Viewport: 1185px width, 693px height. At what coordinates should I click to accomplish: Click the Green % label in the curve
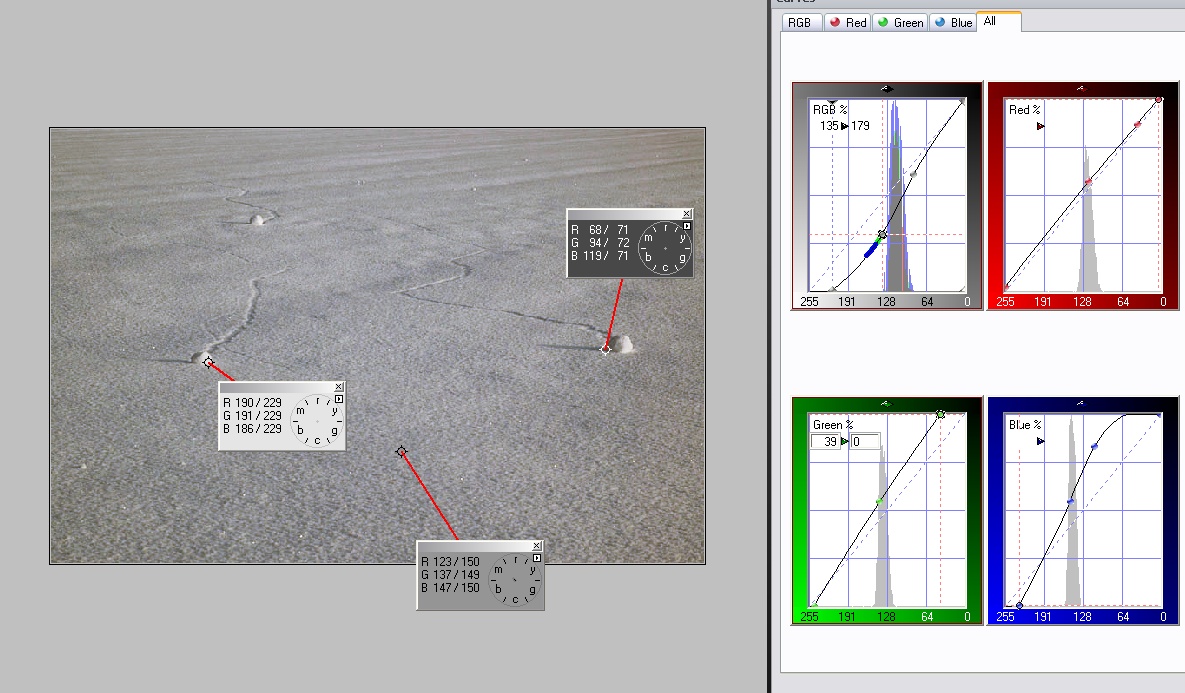833,425
